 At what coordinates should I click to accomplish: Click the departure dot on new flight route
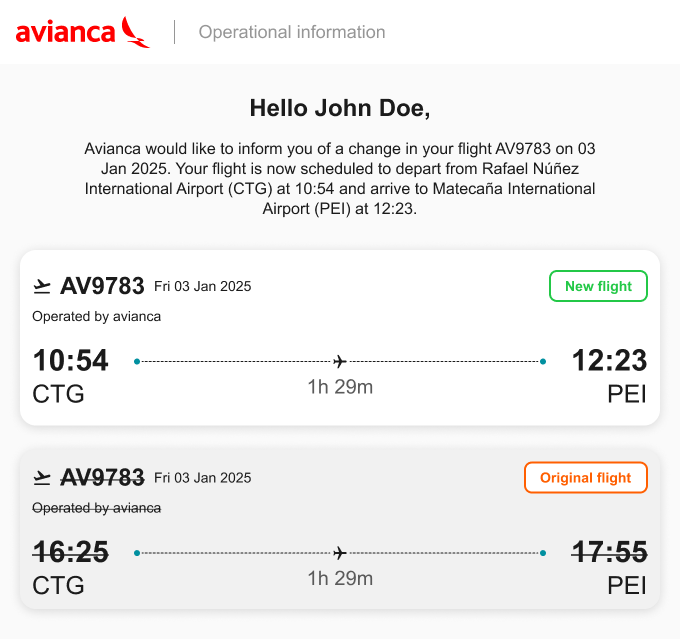point(137,361)
